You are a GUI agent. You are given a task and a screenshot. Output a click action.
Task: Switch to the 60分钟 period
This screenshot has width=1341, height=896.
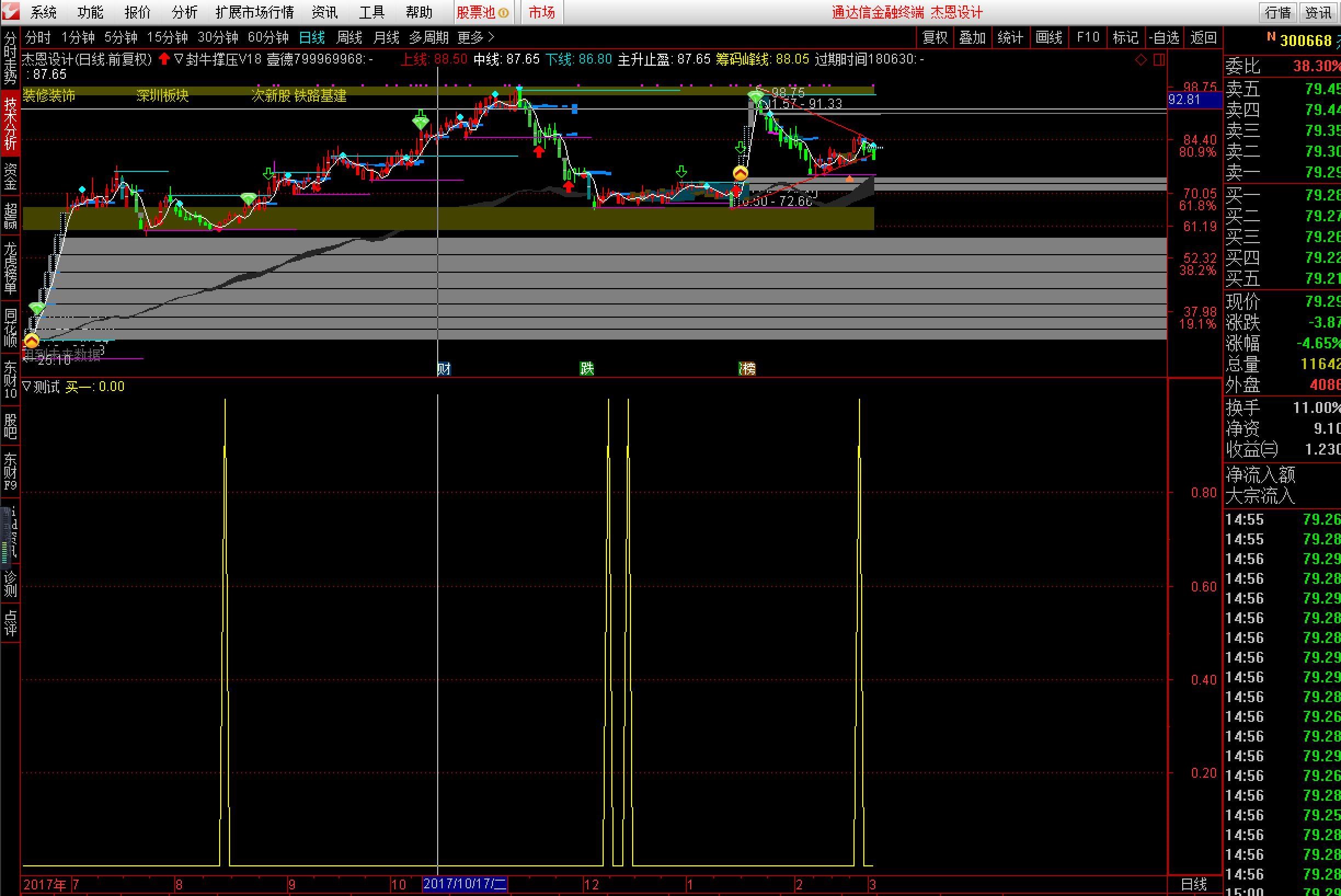click(268, 38)
